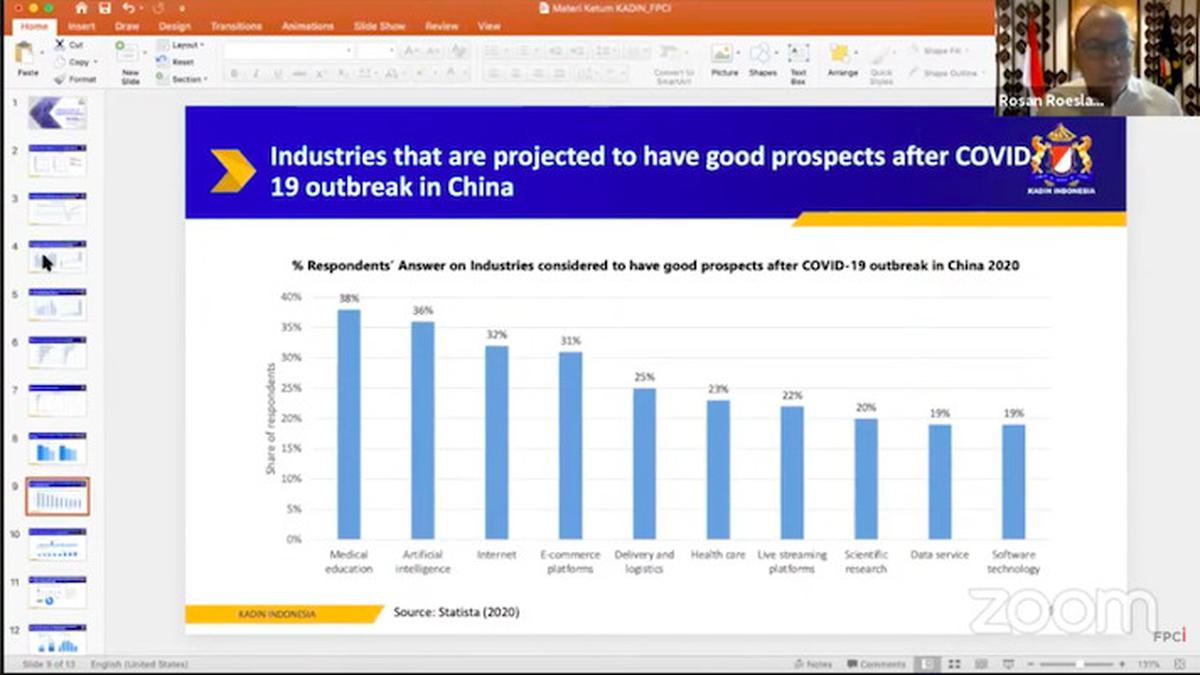Open the Section dropdown
Screen dimensions: 1200x675
[x=186, y=79]
